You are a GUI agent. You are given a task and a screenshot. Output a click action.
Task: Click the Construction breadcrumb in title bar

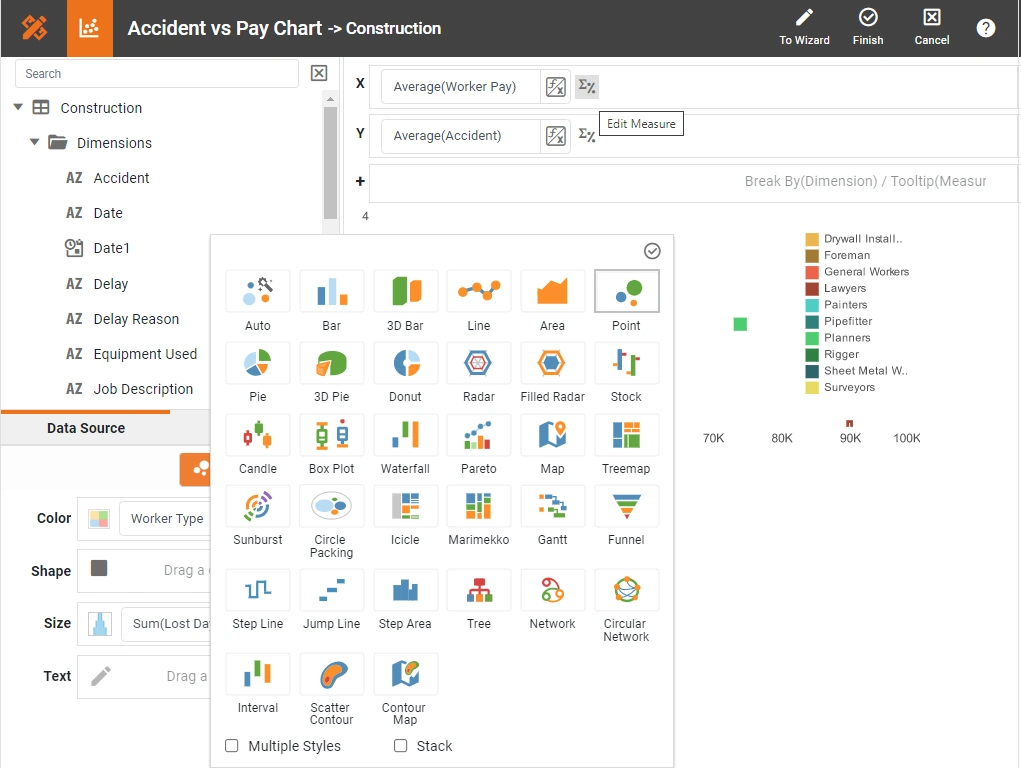click(393, 29)
